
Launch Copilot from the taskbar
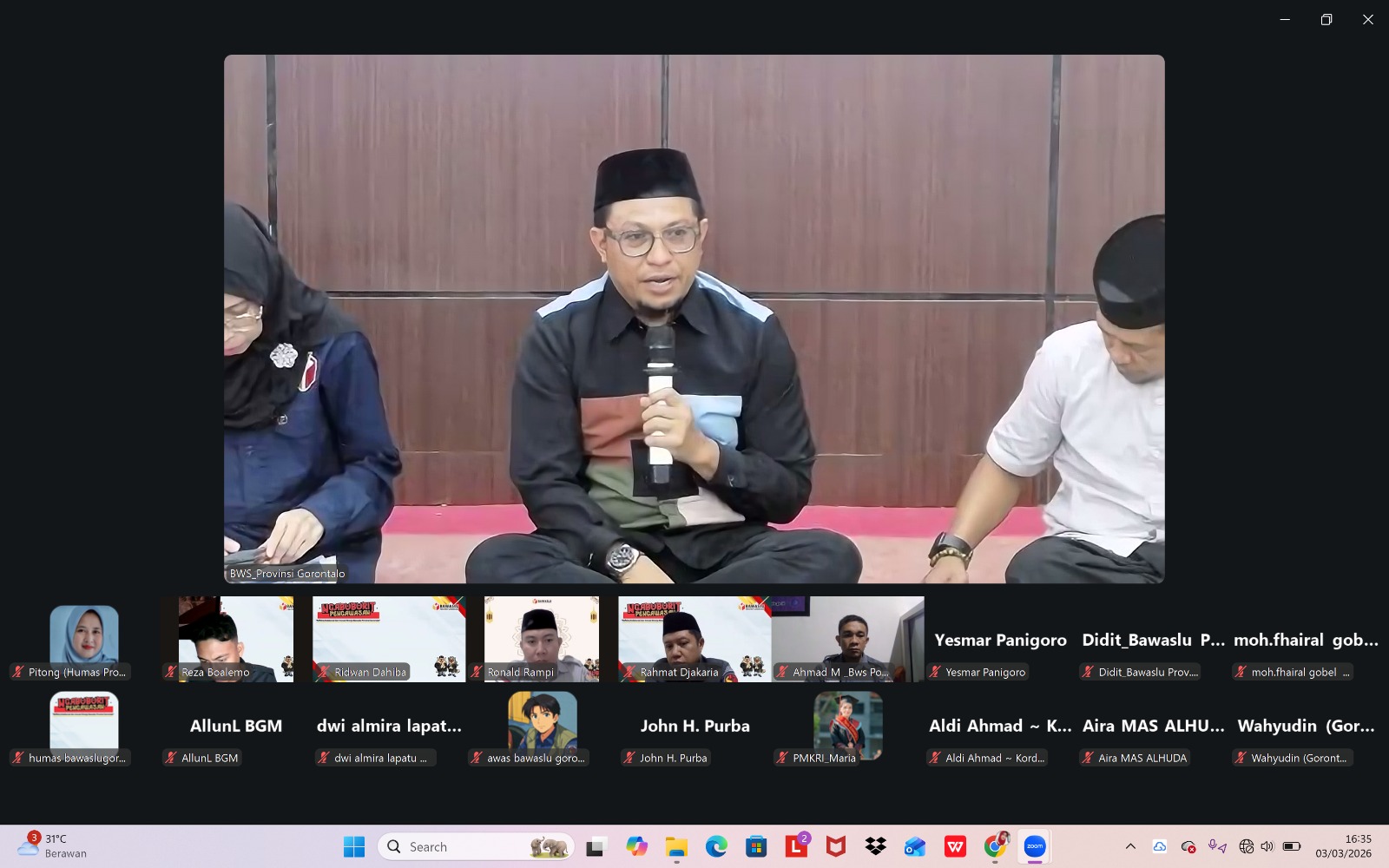636,846
